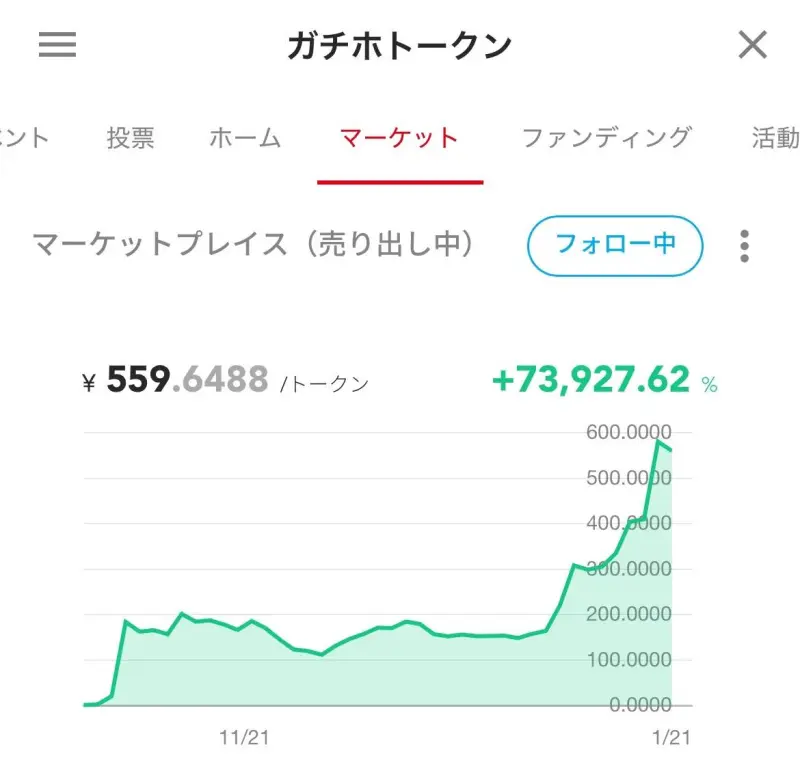Image resolution: width=800 pixels, height=769 pixels.
Task: Select the マーケット tab
Action: click(x=399, y=138)
